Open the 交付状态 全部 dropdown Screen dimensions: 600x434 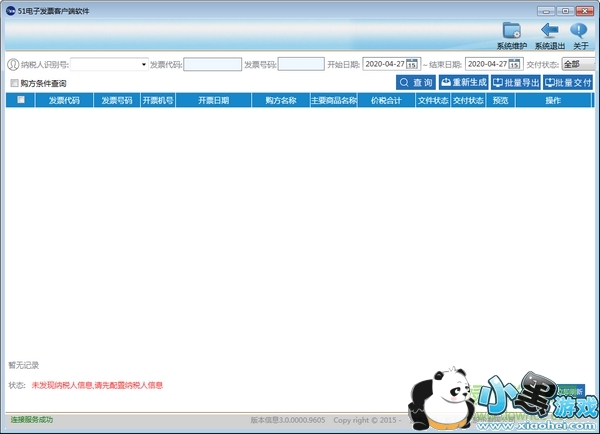(x=578, y=64)
